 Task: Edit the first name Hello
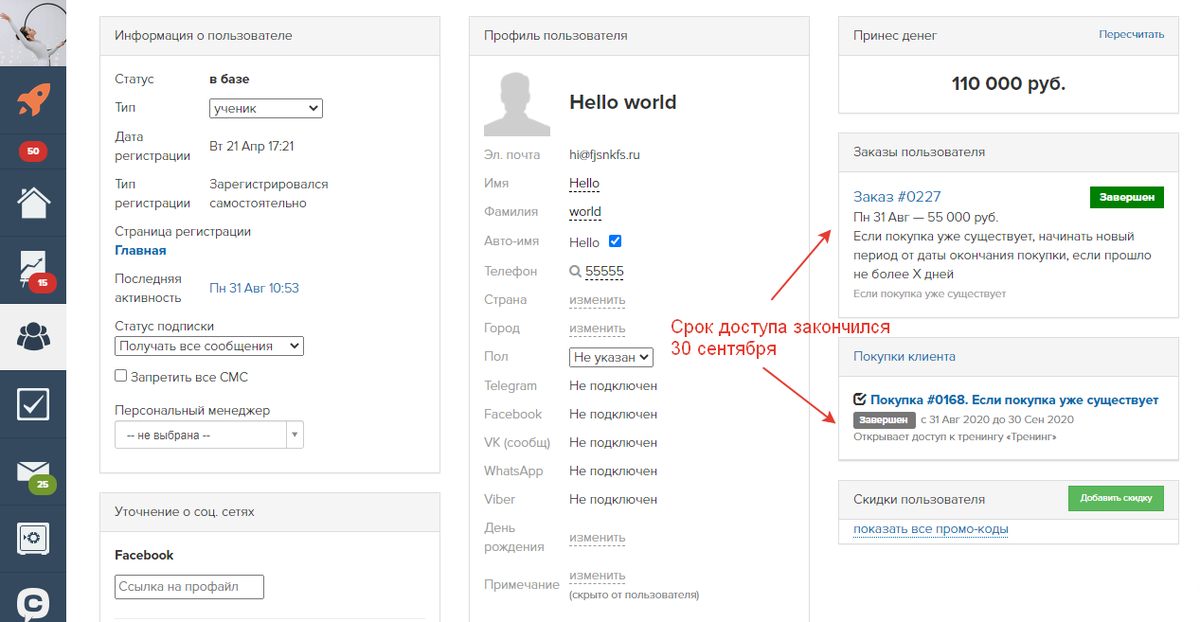585,183
